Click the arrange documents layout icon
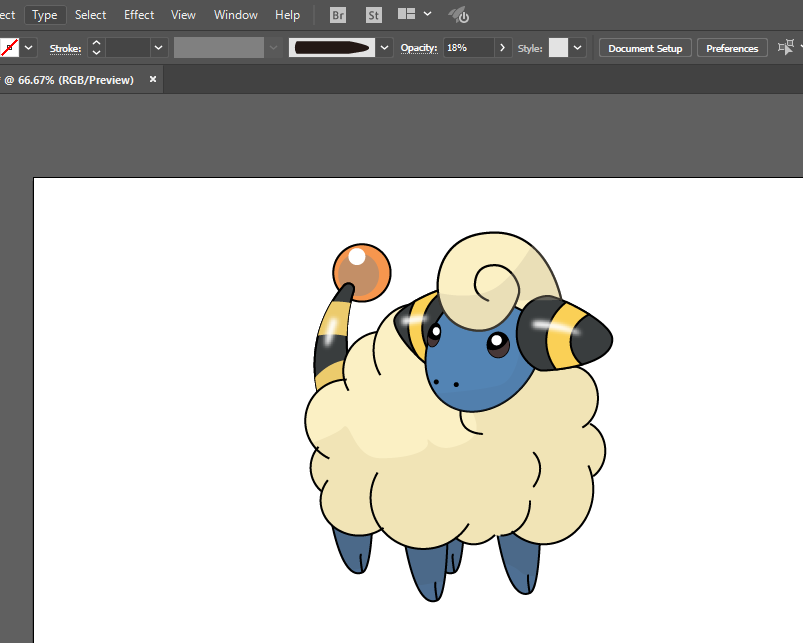The height and width of the screenshot is (643, 803). click(407, 14)
